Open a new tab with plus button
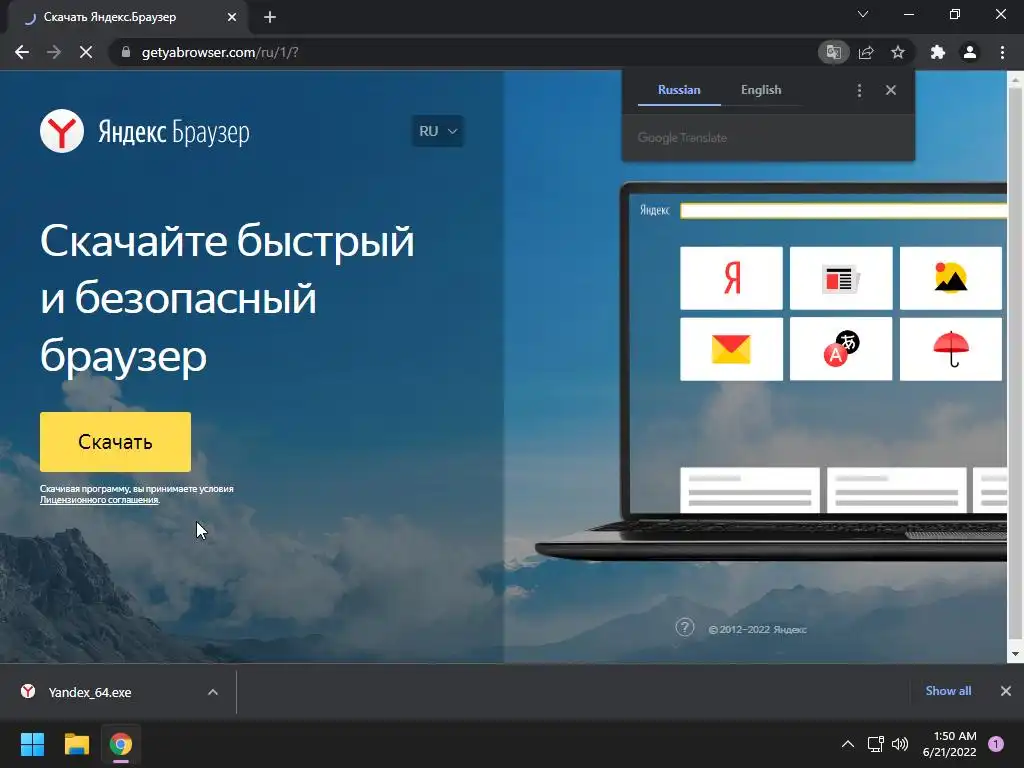 pyautogui.click(x=270, y=17)
